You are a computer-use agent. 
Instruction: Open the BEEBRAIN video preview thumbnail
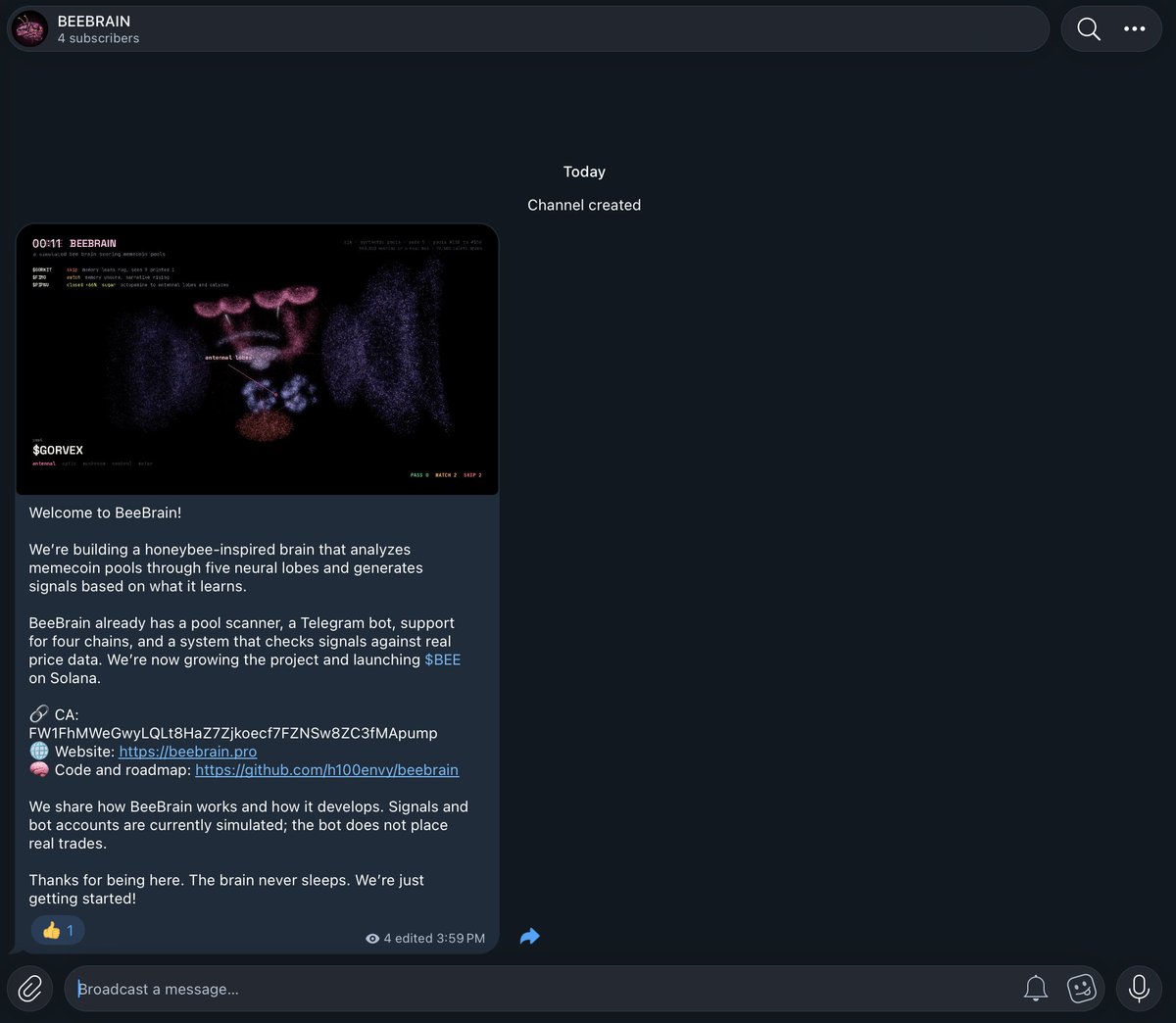(x=258, y=360)
